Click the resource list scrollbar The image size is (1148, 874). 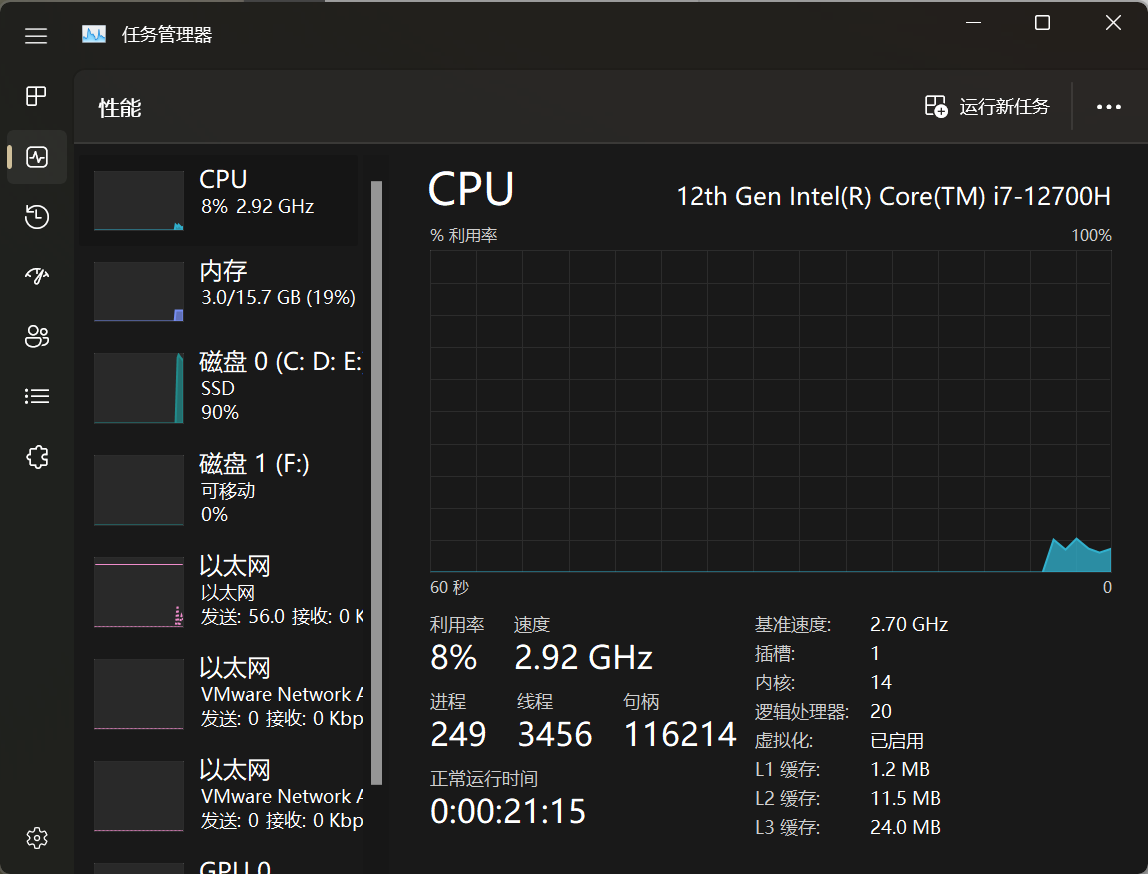click(x=376, y=482)
